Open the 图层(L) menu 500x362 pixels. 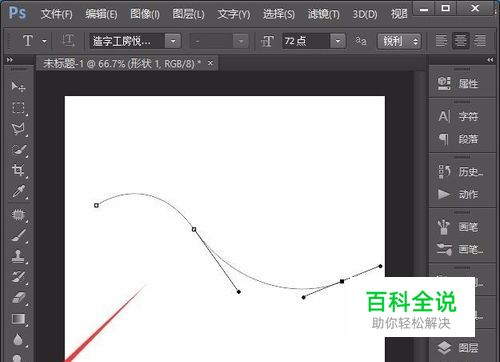[189, 14]
